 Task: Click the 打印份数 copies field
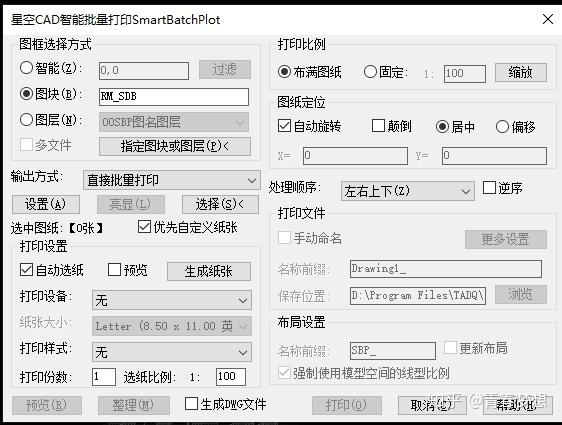(x=104, y=377)
